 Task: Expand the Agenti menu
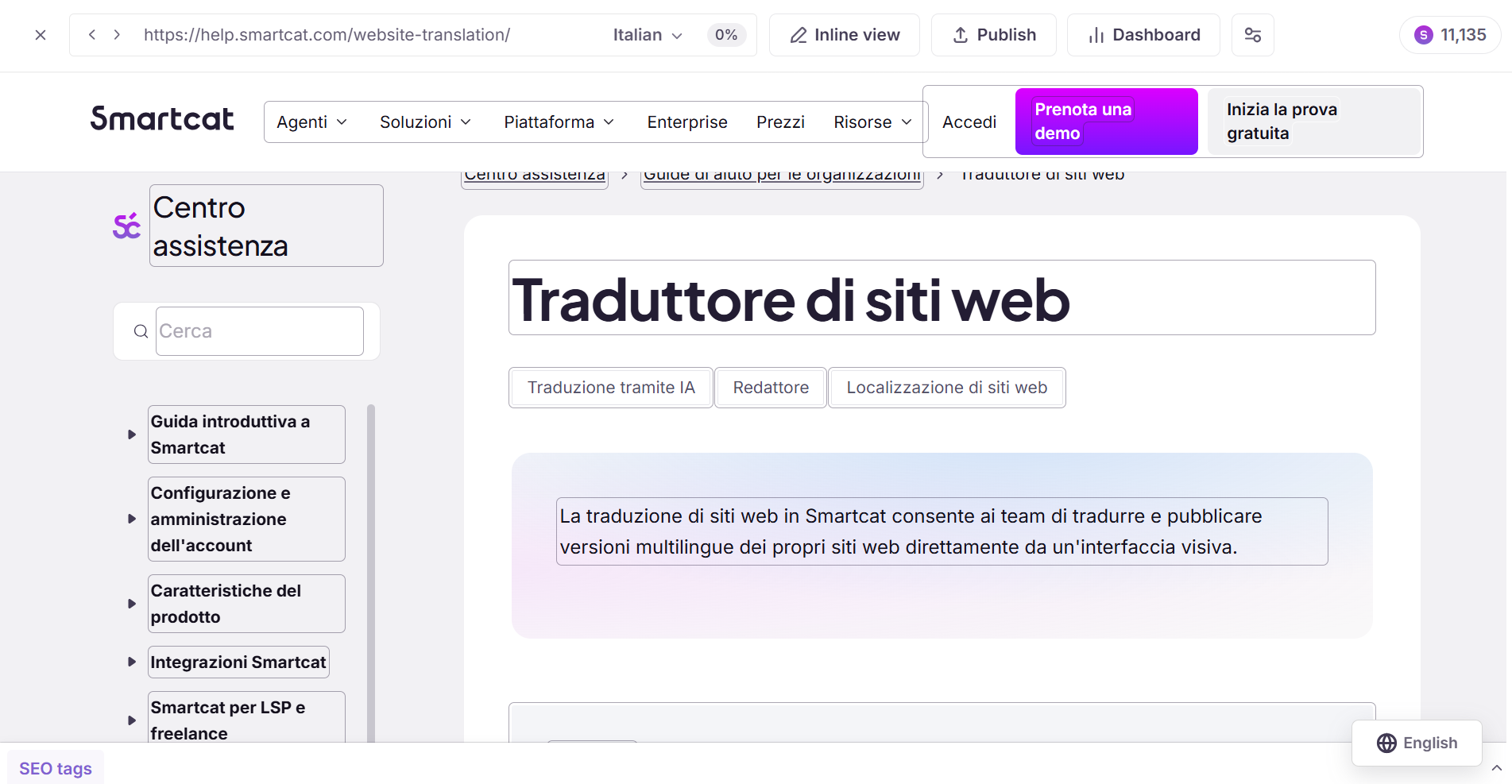311,122
